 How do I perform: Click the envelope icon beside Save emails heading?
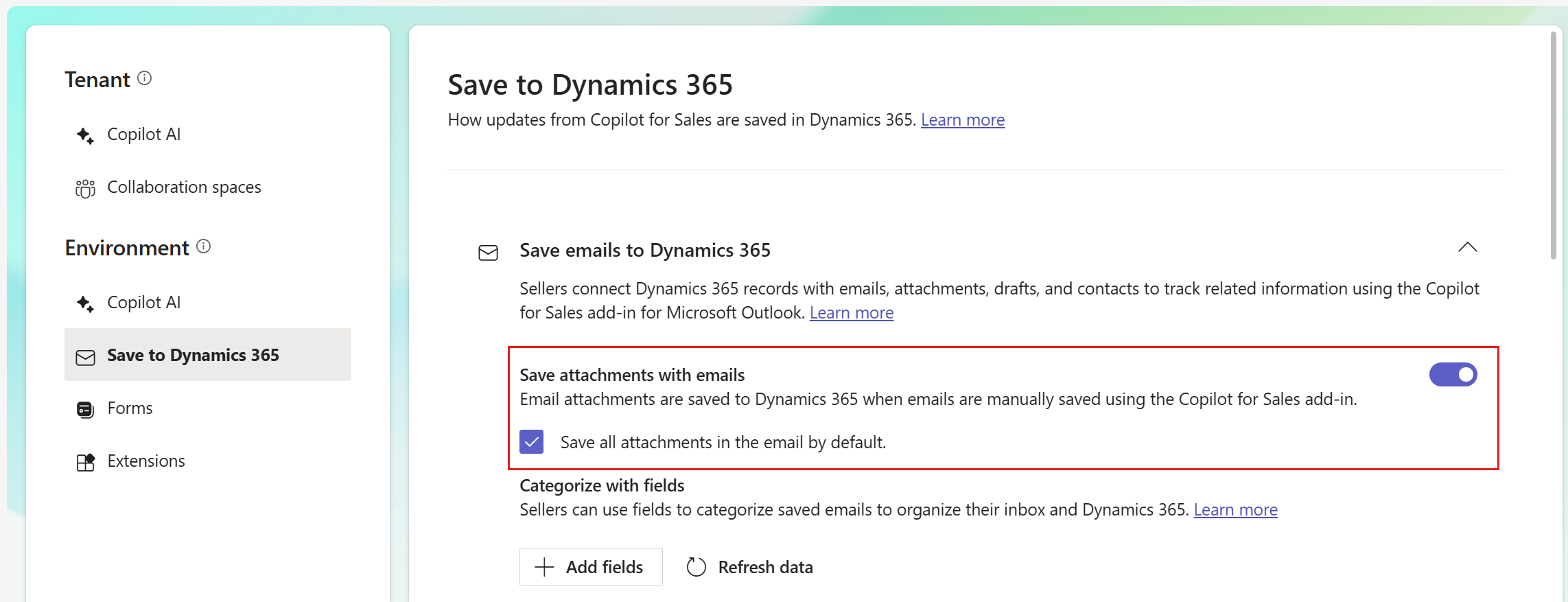(488, 253)
